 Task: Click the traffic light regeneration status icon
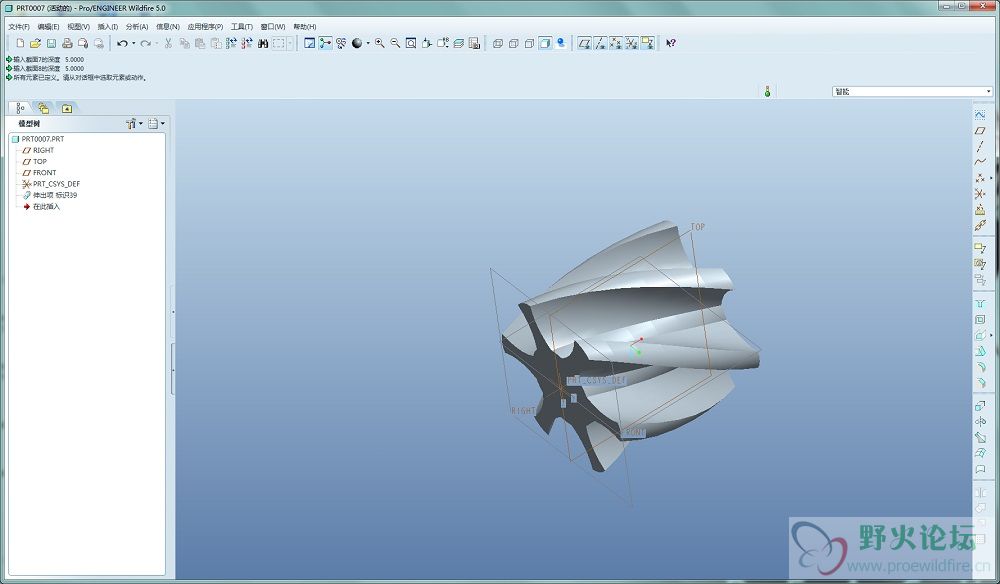767,92
